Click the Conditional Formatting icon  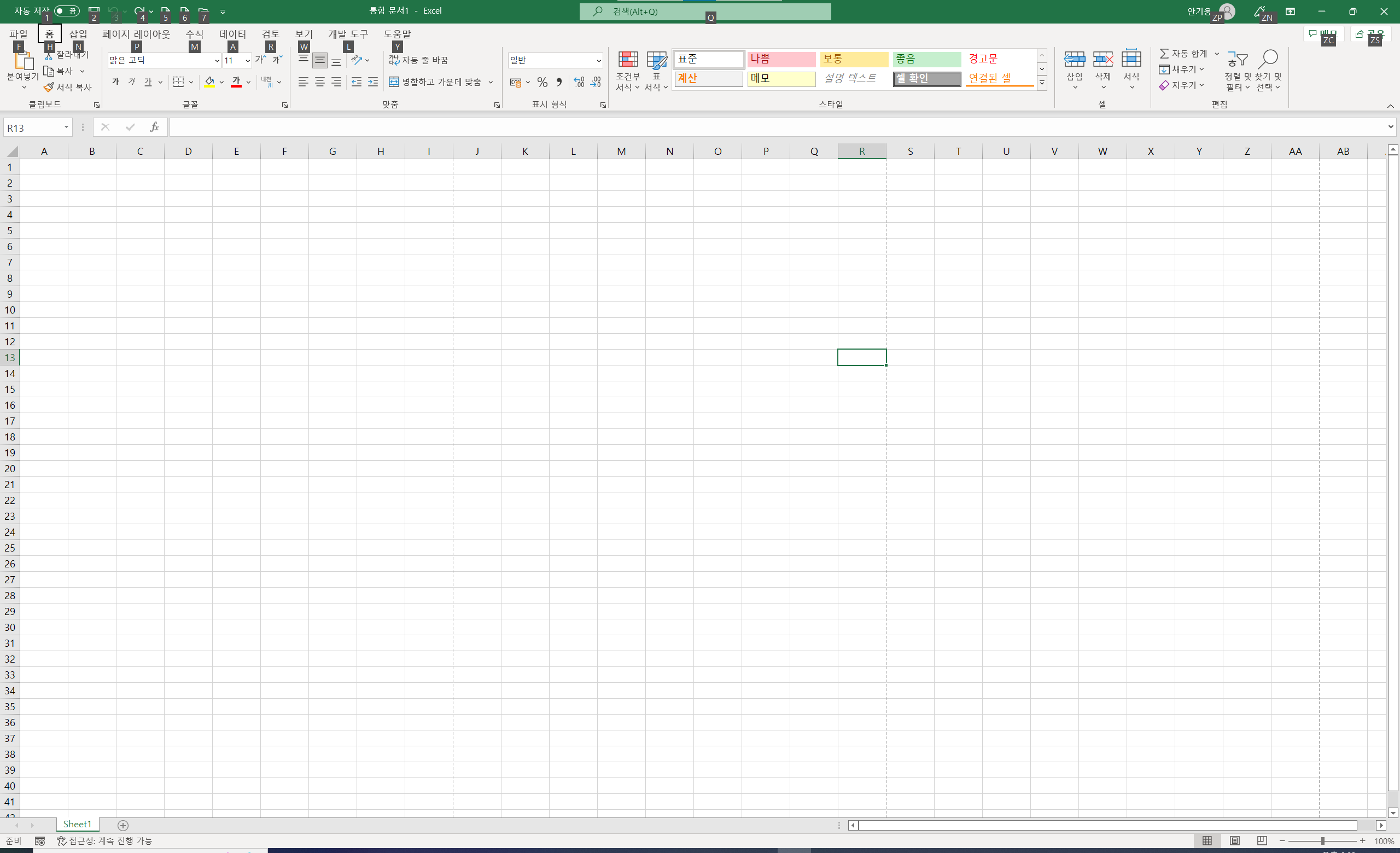[x=627, y=60]
